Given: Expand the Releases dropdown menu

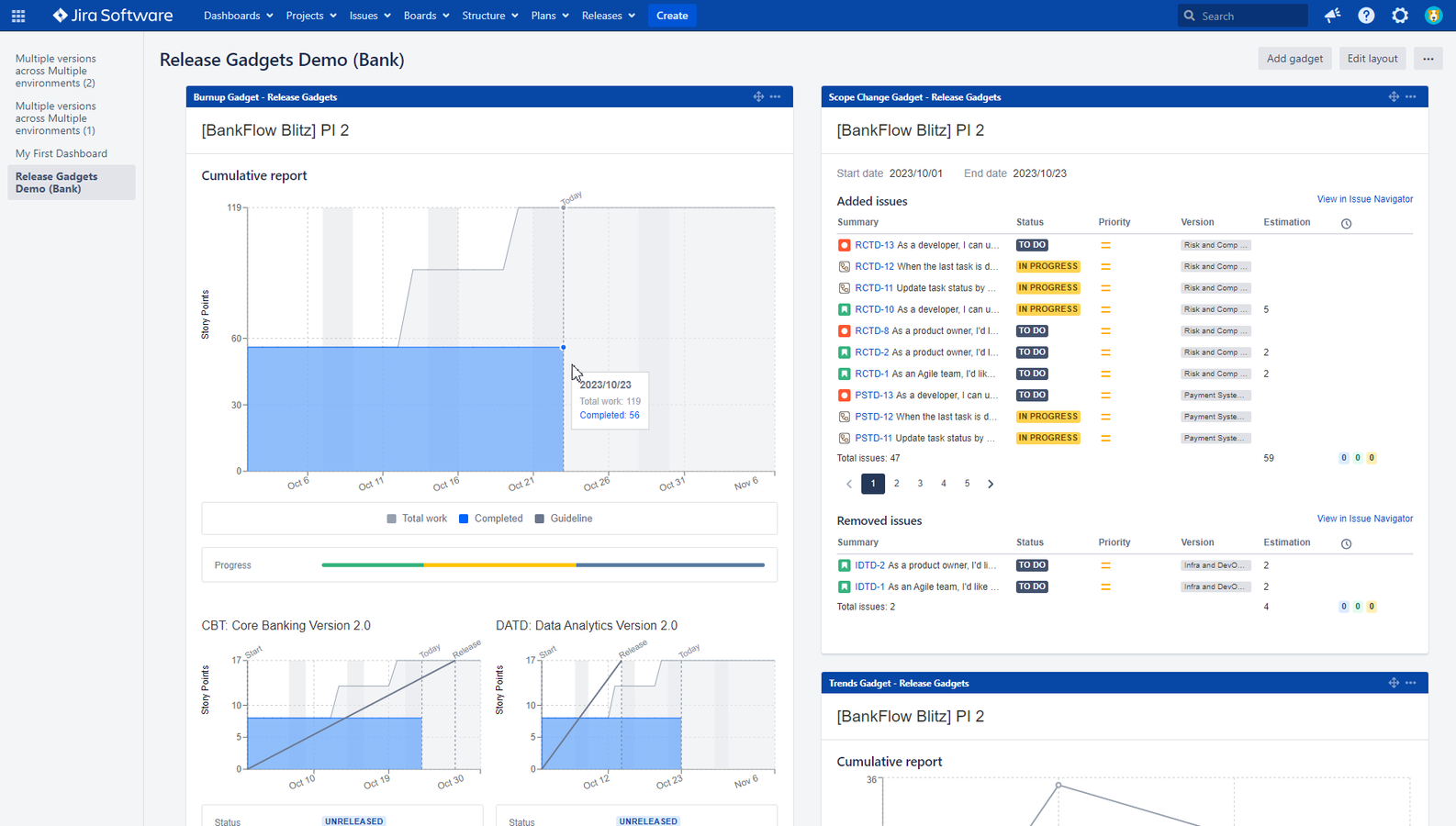Looking at the screenshot, I should [609, 16].
